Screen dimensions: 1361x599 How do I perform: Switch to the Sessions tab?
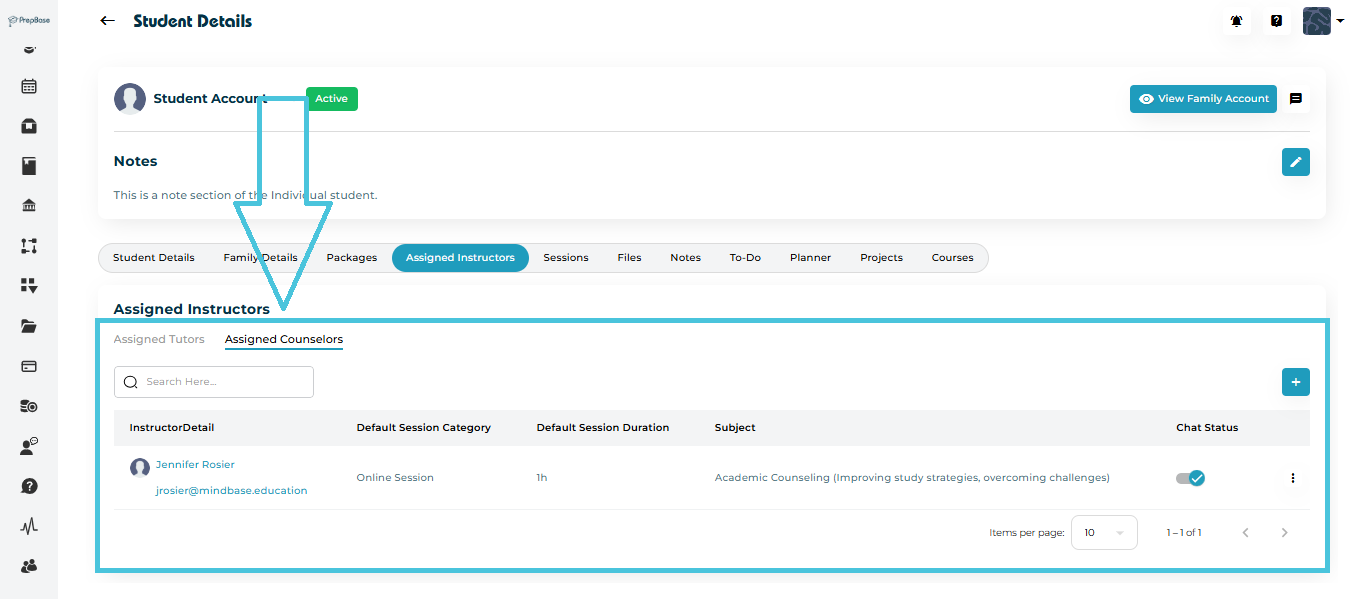tap(566, 258)
